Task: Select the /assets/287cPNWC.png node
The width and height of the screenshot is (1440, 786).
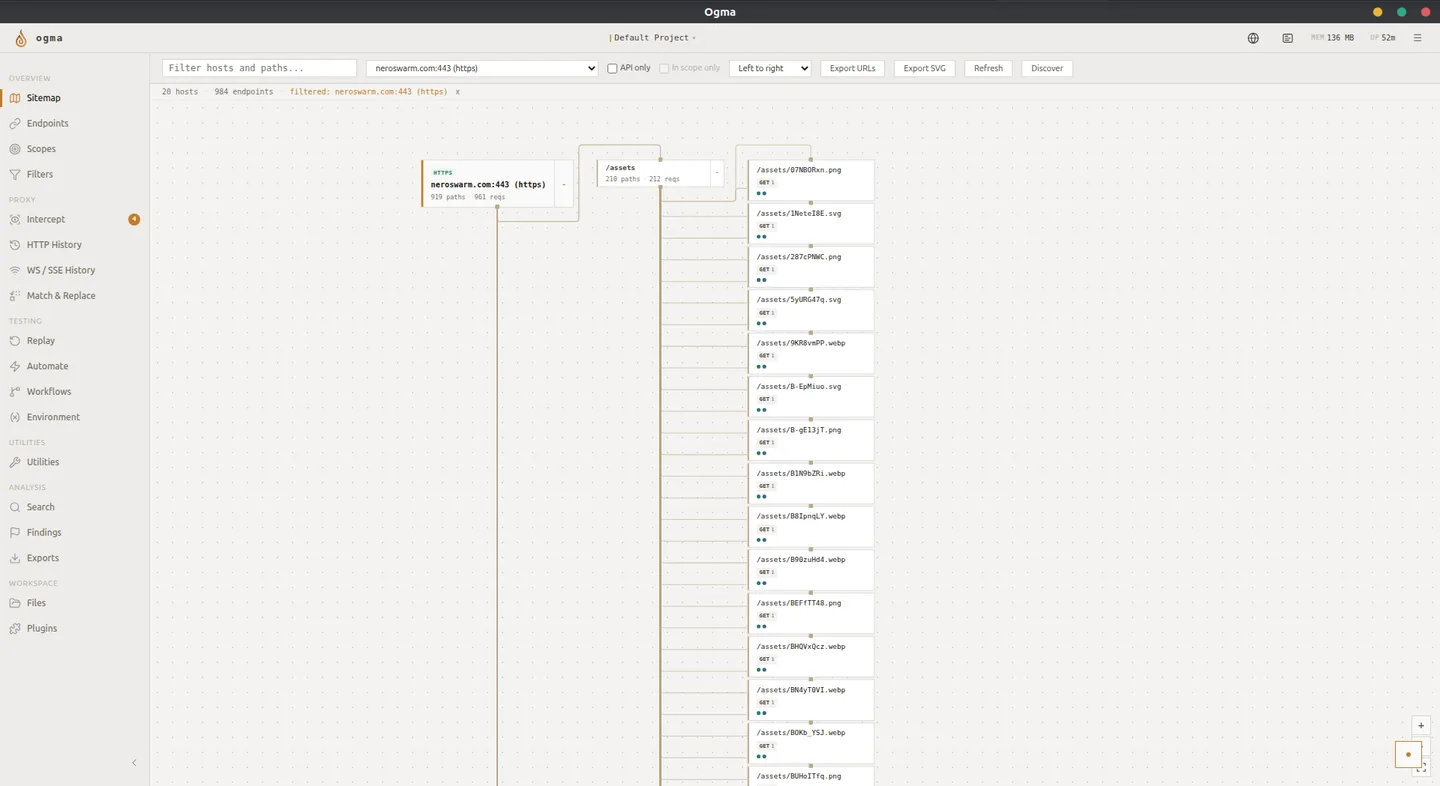Action: (x=811, y=267)
